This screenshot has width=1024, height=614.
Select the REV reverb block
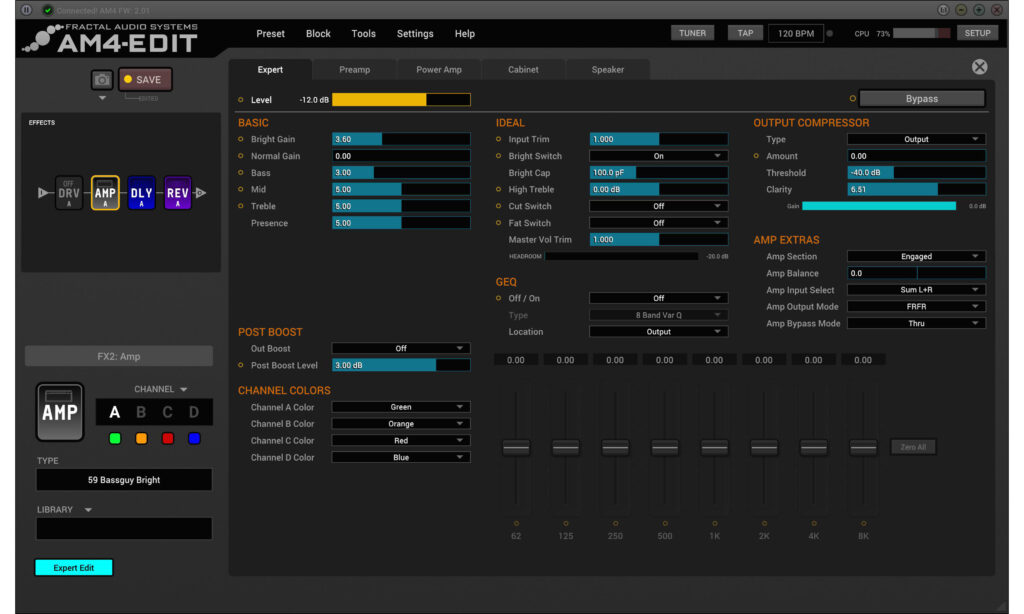[177, 193]
